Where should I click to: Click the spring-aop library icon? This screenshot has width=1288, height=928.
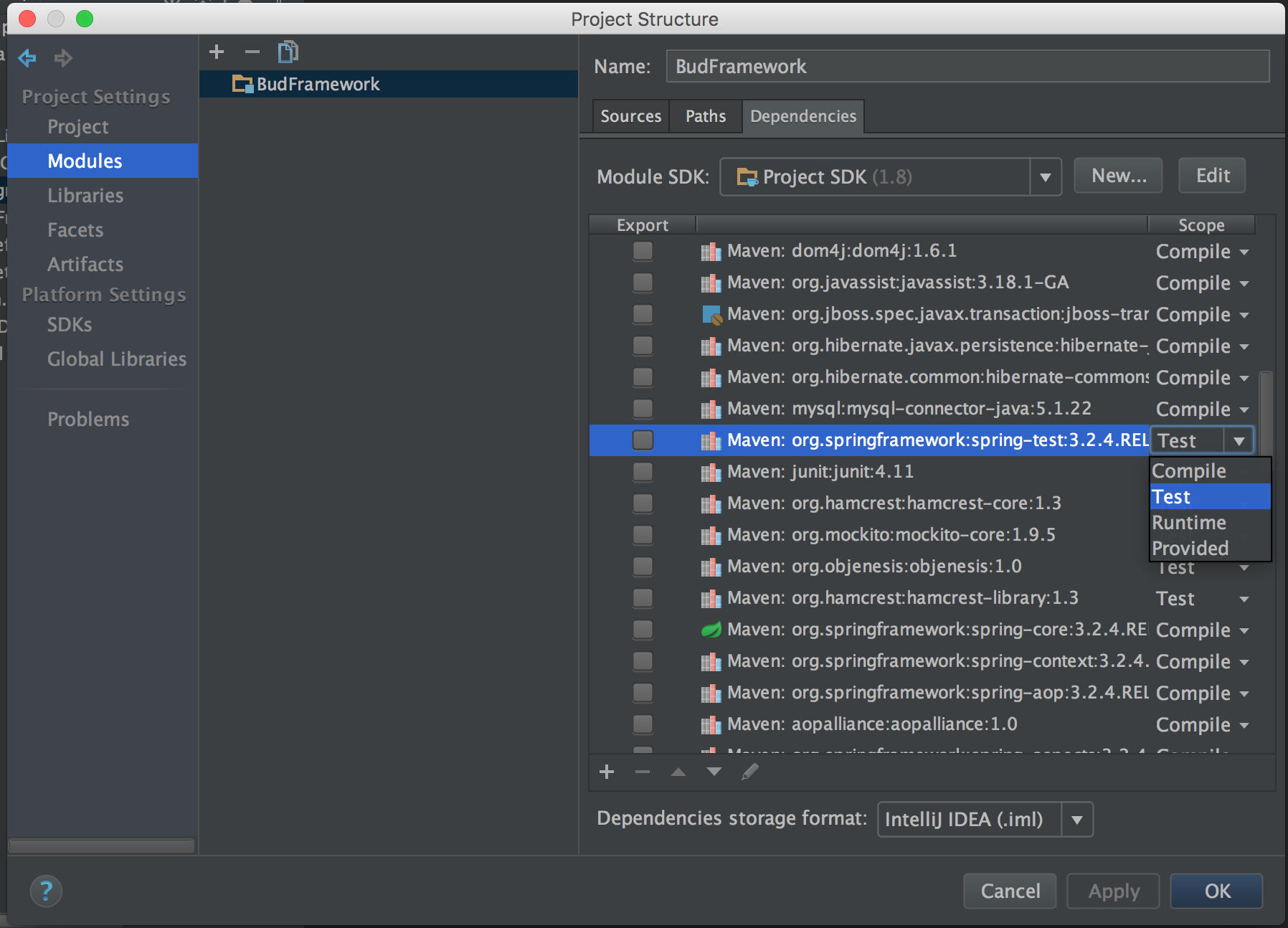711,693
